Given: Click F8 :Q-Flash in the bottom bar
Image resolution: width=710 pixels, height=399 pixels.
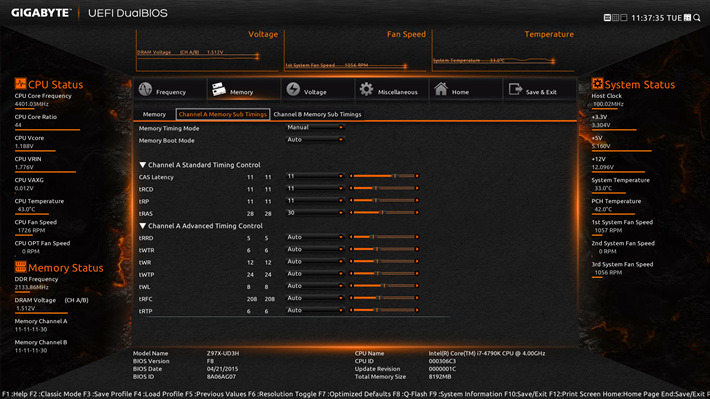Looking at the screenshot, I should point(410,394).
